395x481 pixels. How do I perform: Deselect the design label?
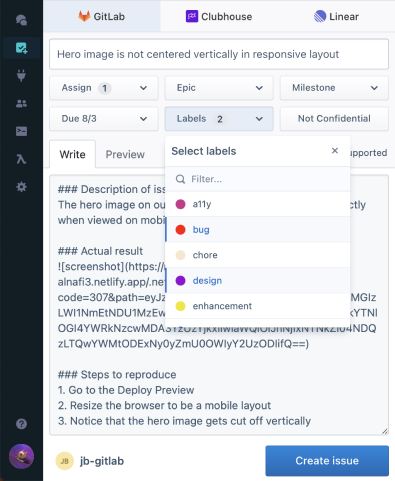pos(257,280)
